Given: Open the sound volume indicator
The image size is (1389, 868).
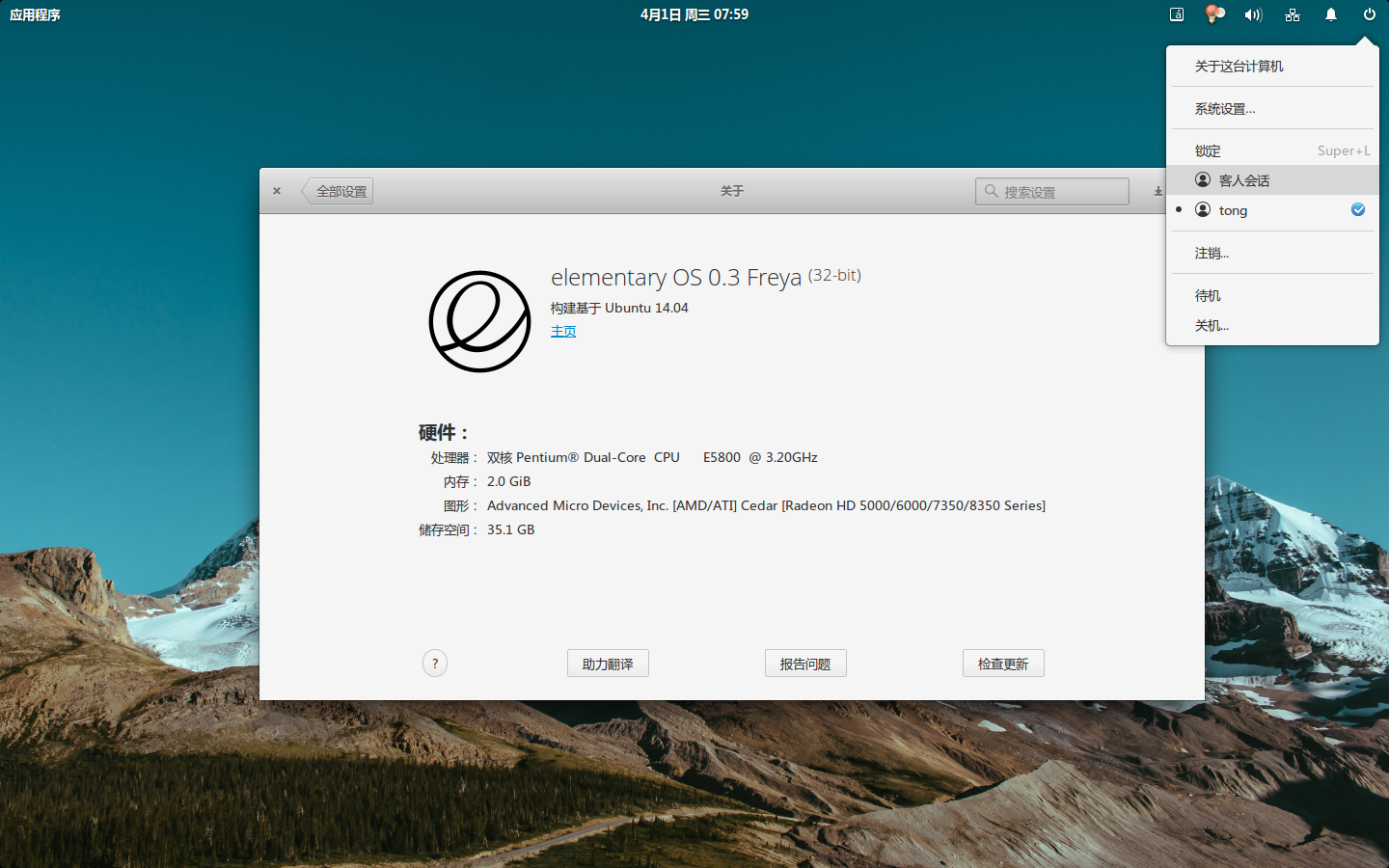Looking at the screenshot, I should point(1254,14).
